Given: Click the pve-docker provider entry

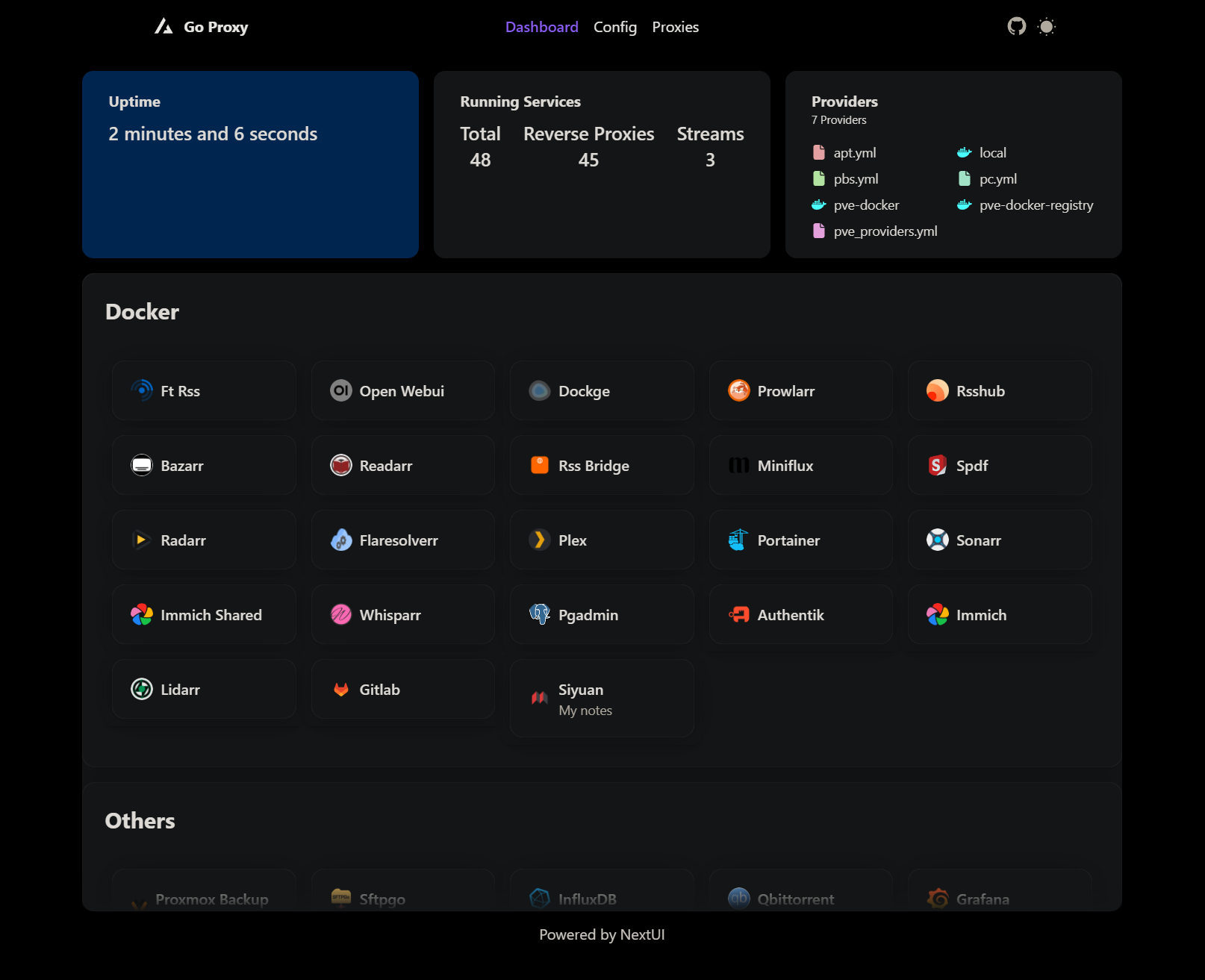Looking at the screenshot, I should [866, 205].
